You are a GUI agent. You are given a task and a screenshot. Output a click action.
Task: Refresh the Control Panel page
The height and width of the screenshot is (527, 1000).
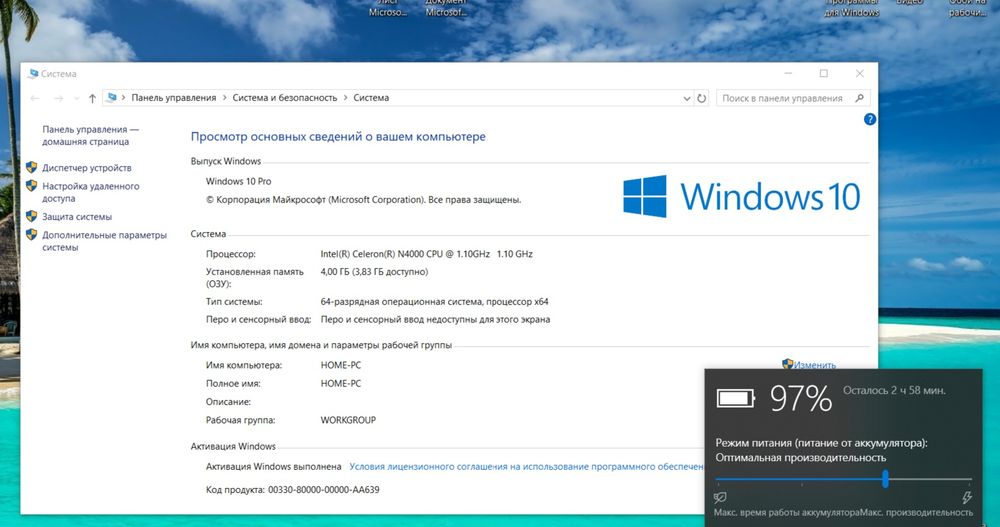(702, 98)
